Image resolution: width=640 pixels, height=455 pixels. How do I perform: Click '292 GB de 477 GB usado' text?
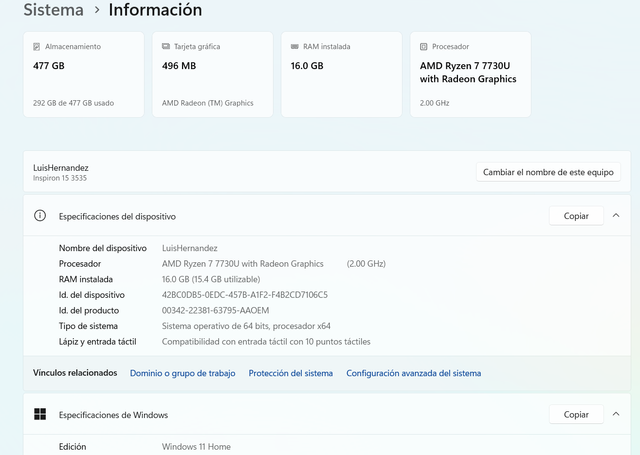coord(73,103)
